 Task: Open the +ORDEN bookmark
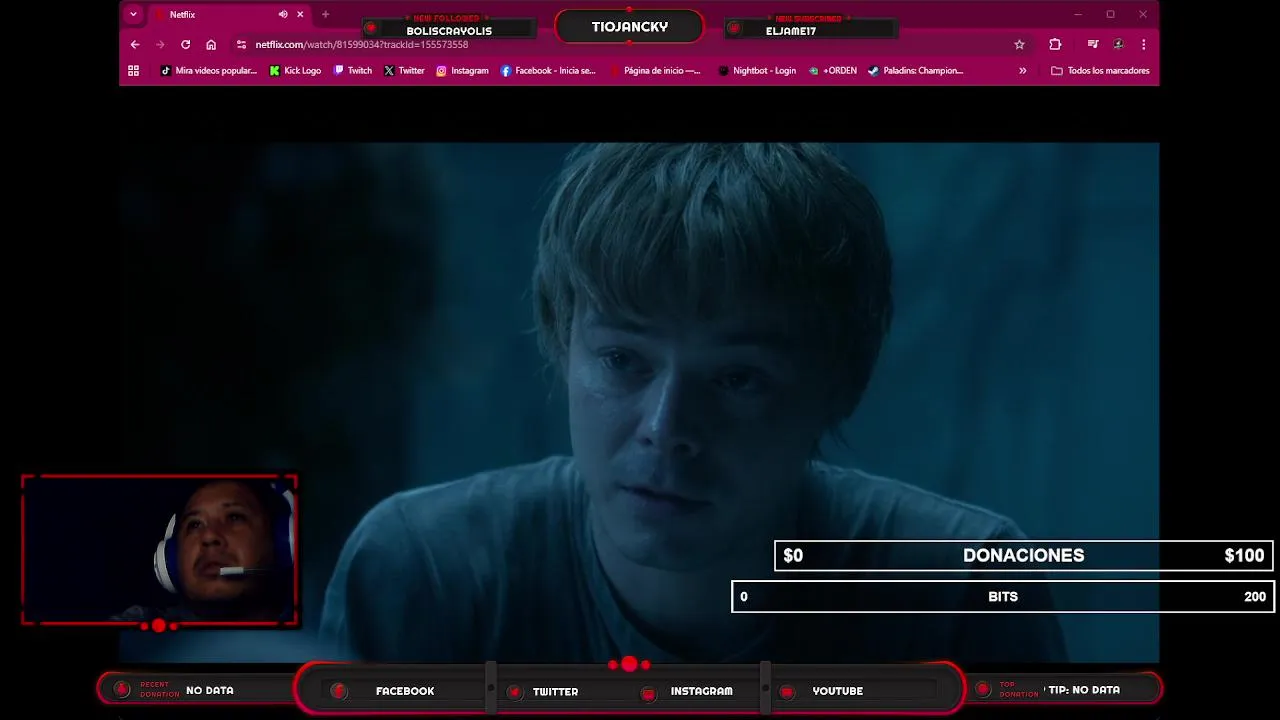833,71
